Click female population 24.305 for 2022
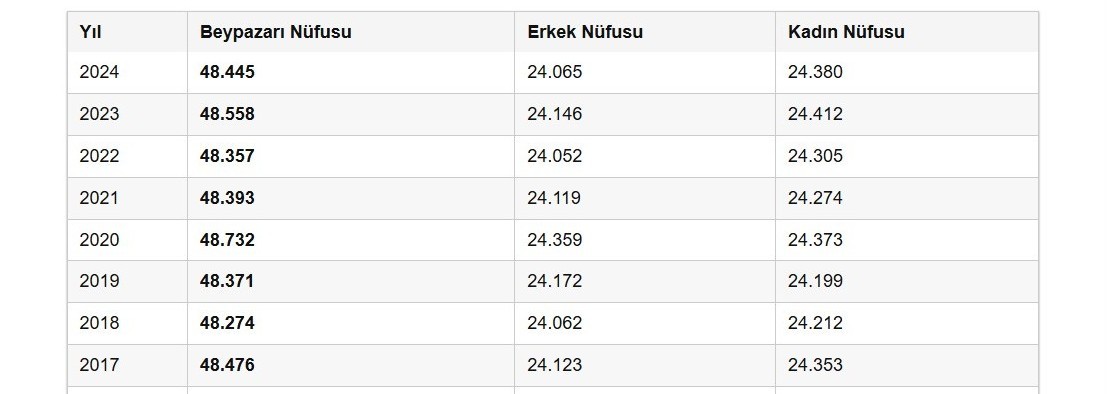 click(x=906, y=156)
